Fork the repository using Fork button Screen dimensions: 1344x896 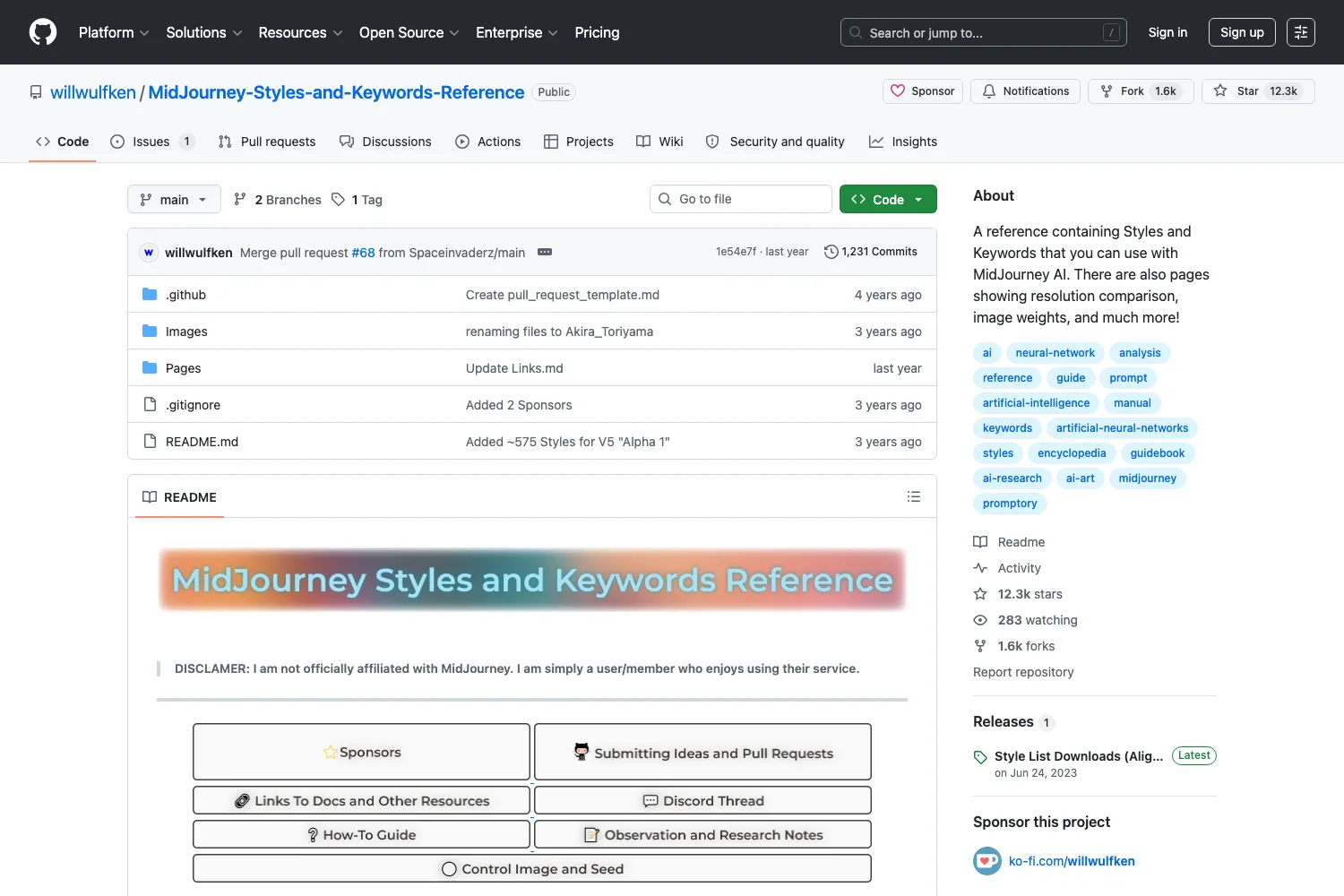1141,91
